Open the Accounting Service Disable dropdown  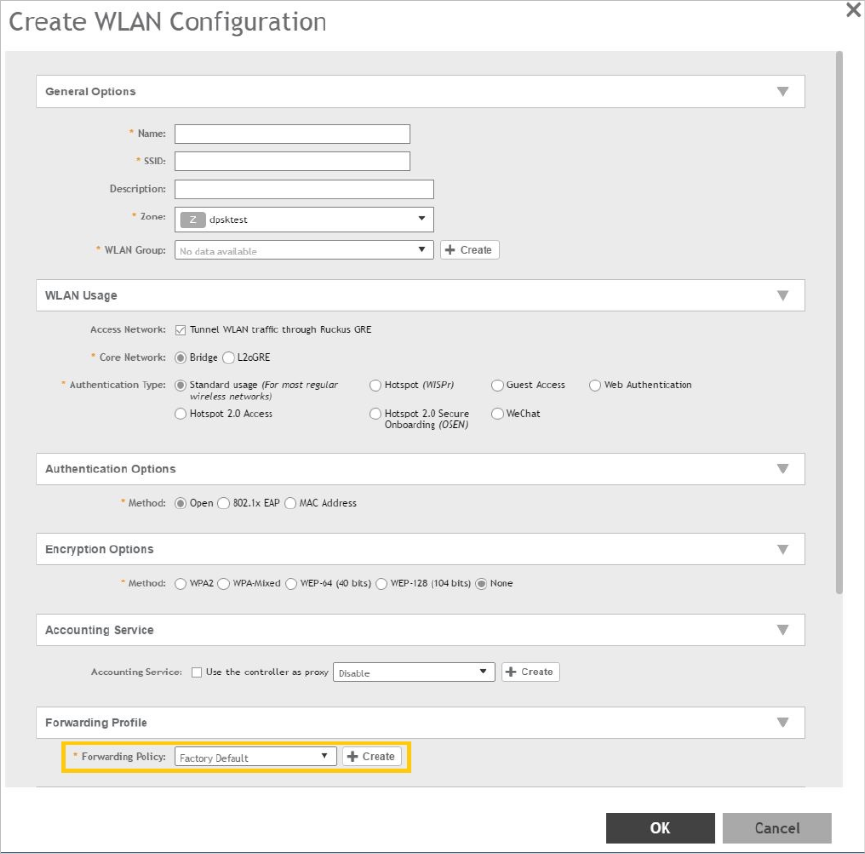[413, 672]
